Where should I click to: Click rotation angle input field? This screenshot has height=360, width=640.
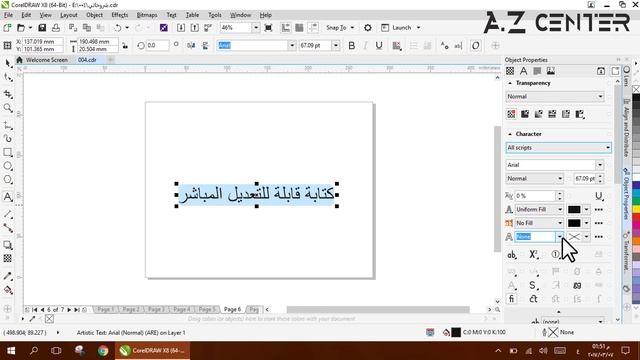(157, 45)
